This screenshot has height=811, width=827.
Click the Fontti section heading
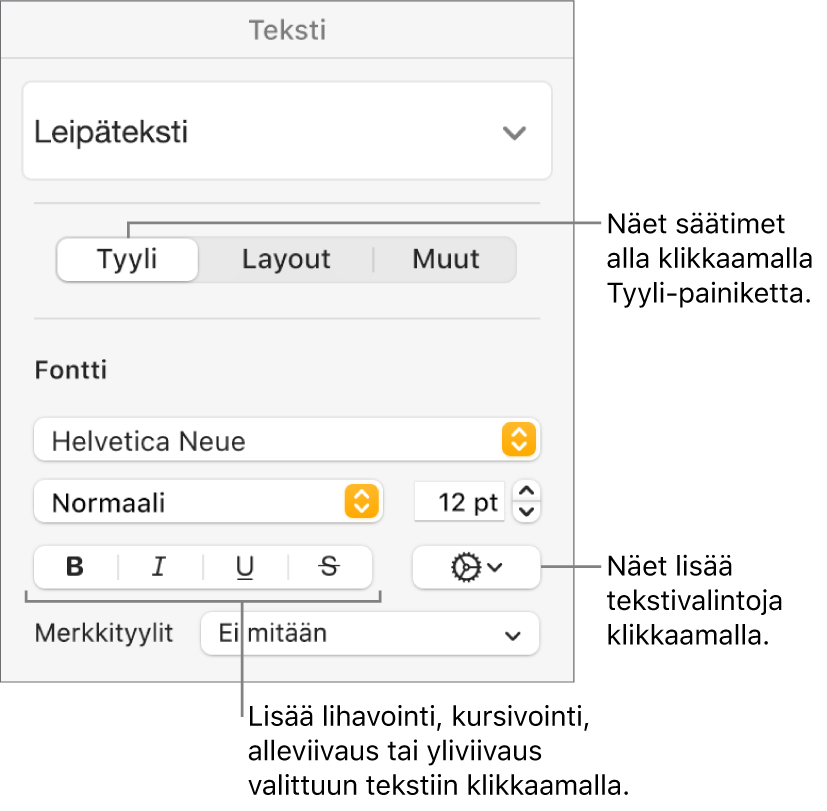[71, 370]
